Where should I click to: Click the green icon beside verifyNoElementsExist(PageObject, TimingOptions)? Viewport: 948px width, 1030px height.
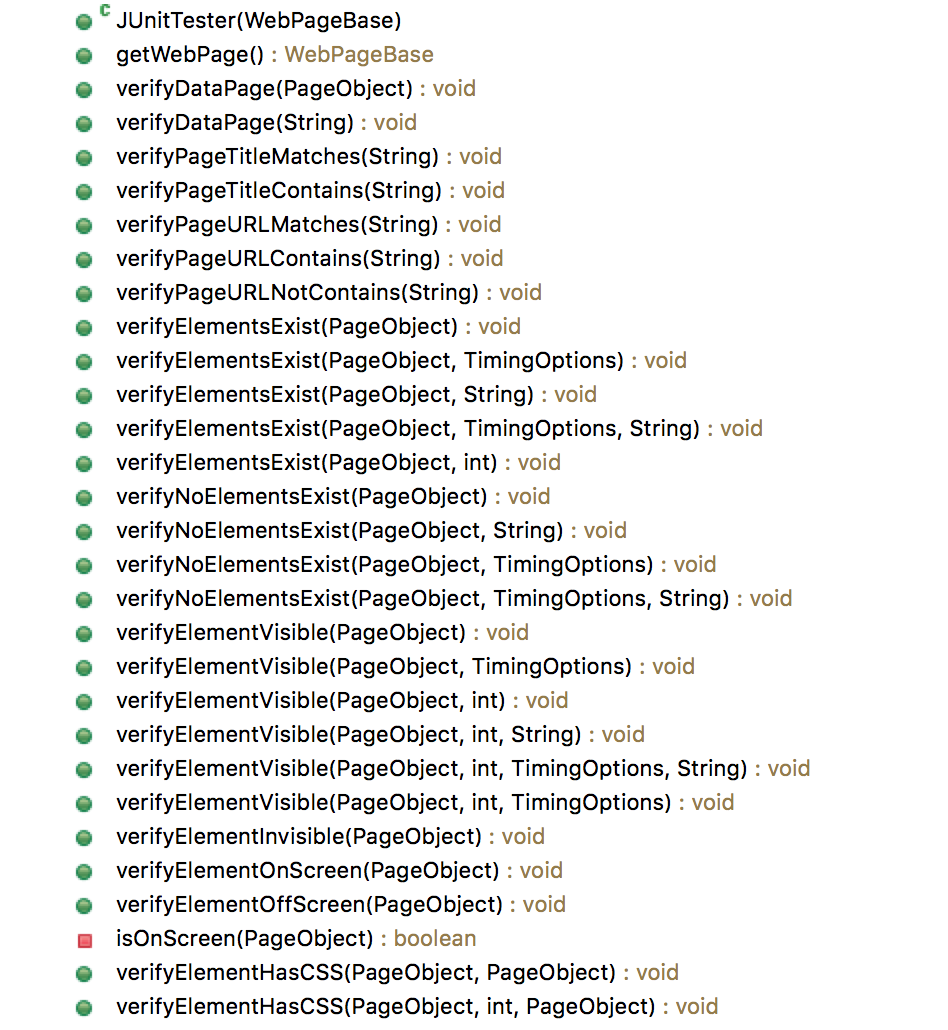coord(84,566)
